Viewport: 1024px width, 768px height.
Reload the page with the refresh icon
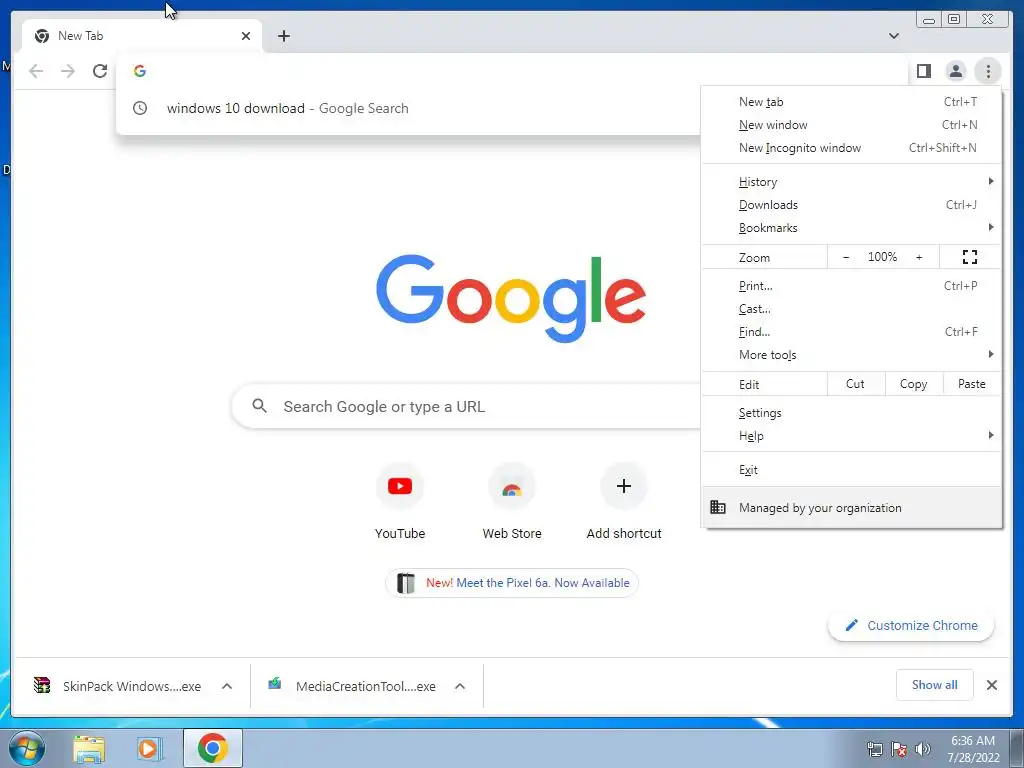[x=100, y=71]
